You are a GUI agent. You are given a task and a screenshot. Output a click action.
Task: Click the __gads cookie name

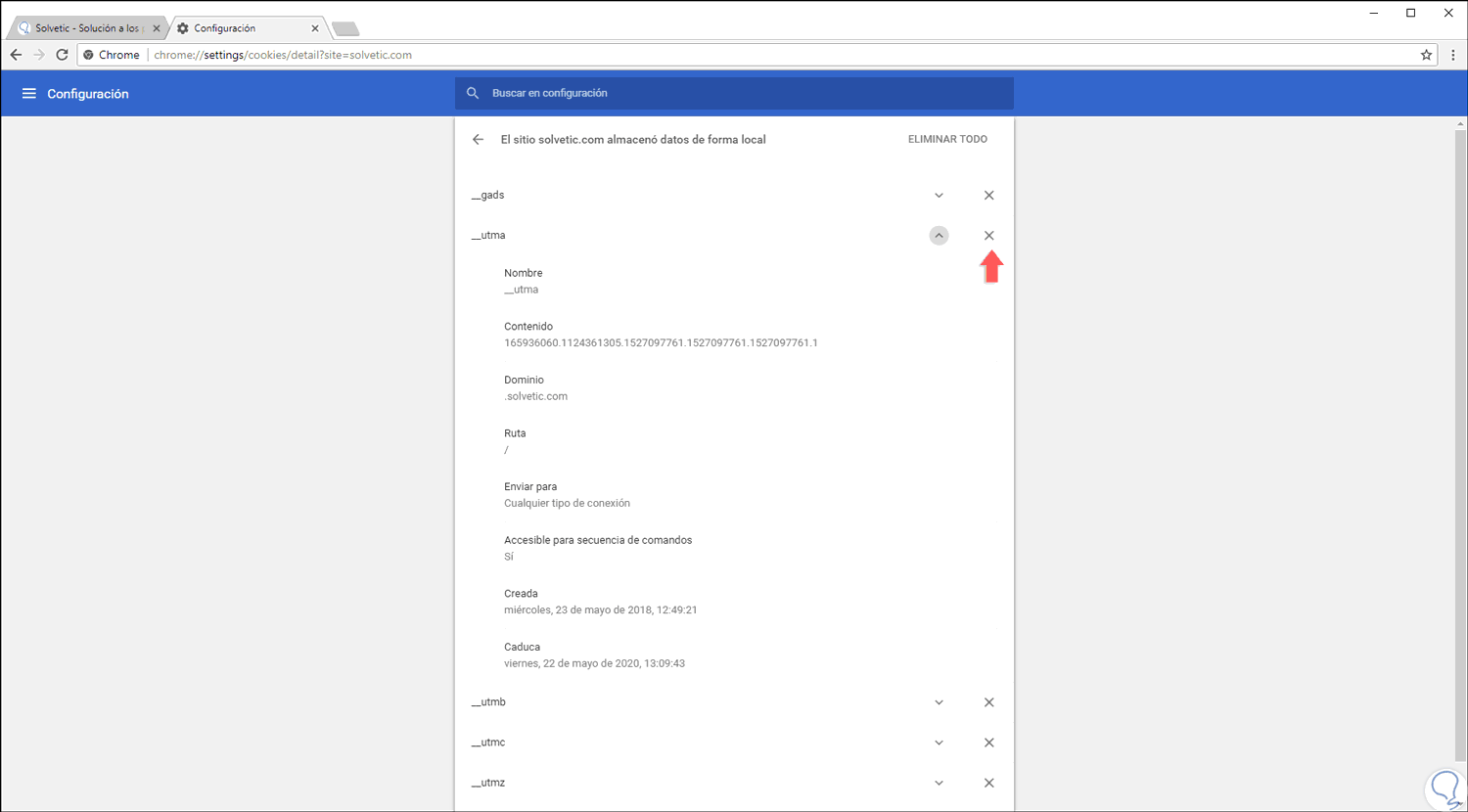pyautogui.click(x=487, y=196)
